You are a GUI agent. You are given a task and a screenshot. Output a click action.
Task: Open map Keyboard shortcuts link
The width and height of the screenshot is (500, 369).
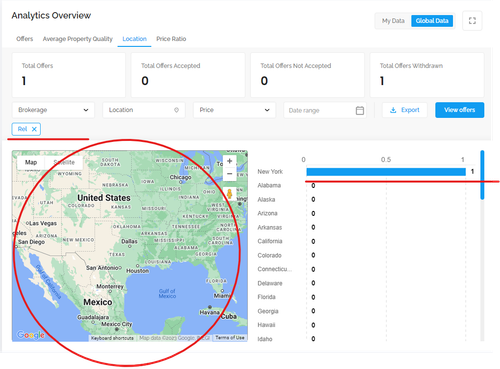pos(112,338)
